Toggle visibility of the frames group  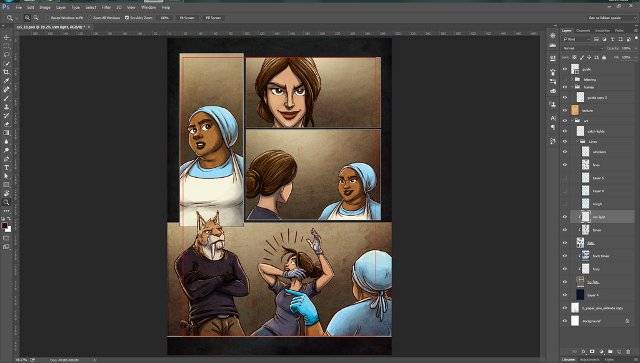coord(565,87)
